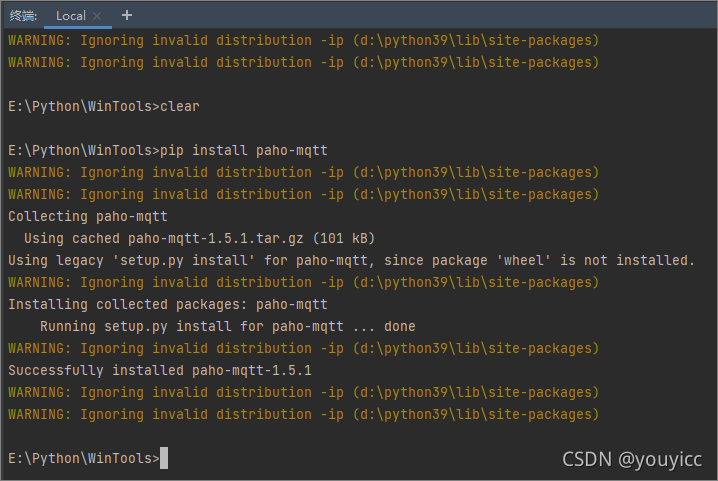Add a new terminal session tab

coord(127,16)
